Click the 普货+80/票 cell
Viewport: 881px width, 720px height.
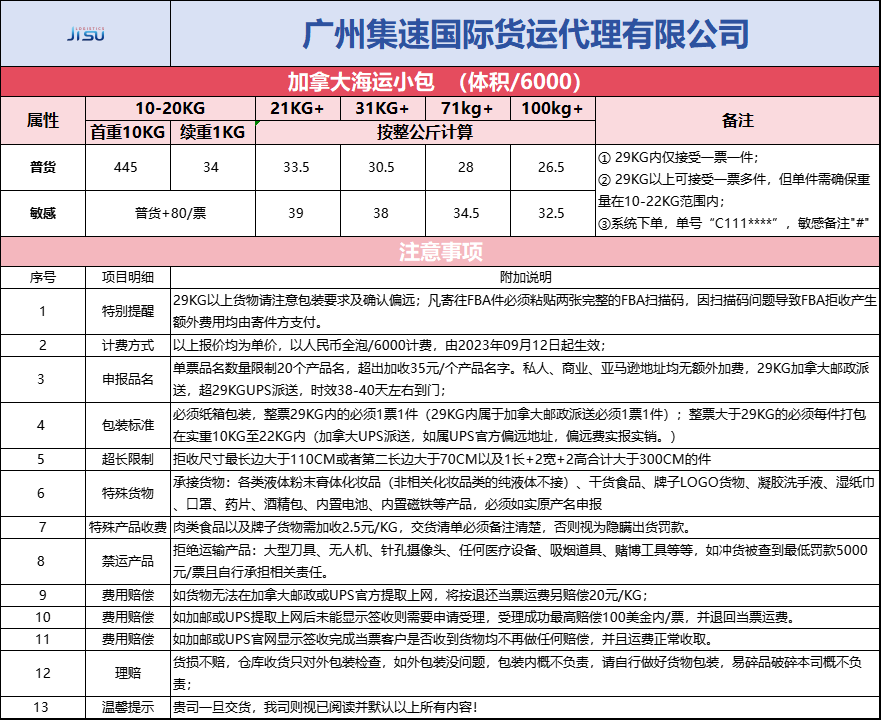(x=170, y=213)
